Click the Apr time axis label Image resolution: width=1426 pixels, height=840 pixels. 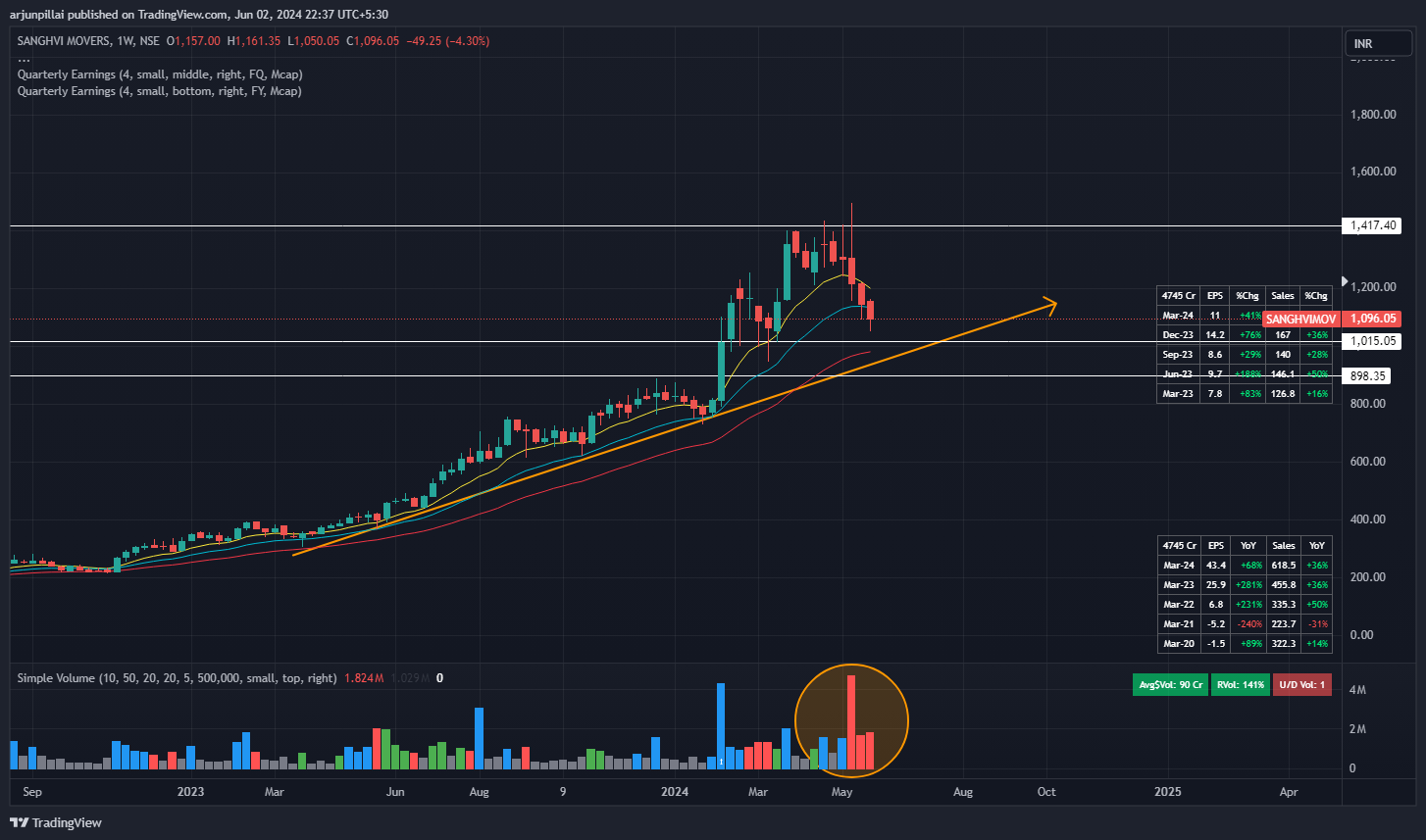[x=1289, y=792]
